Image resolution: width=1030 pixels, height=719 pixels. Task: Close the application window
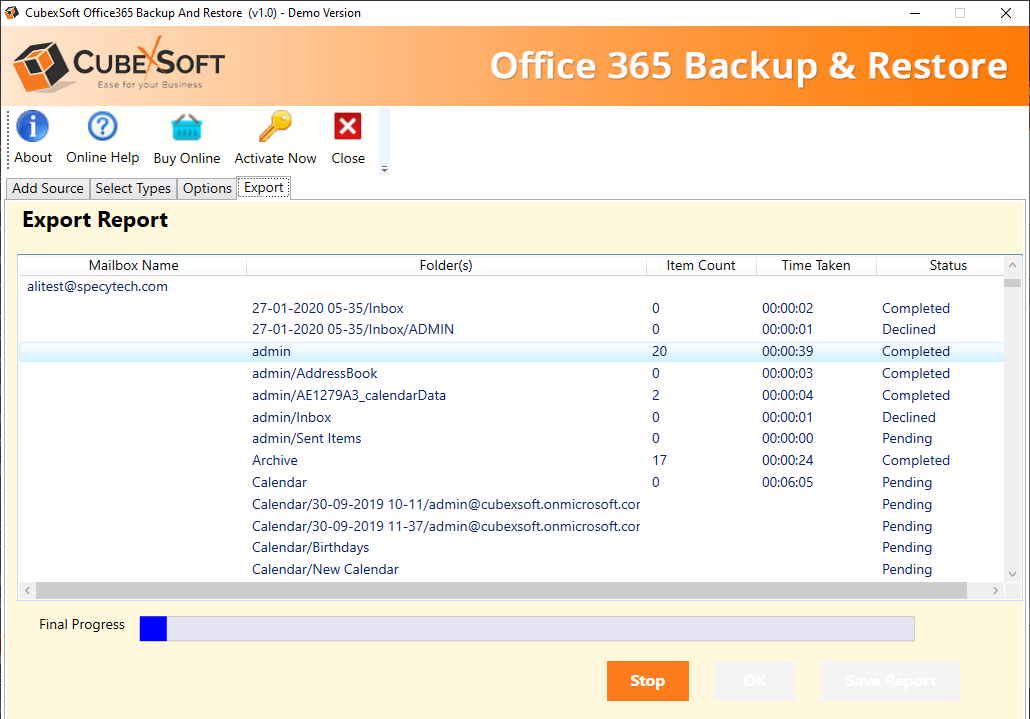[x=1006, y=13]
